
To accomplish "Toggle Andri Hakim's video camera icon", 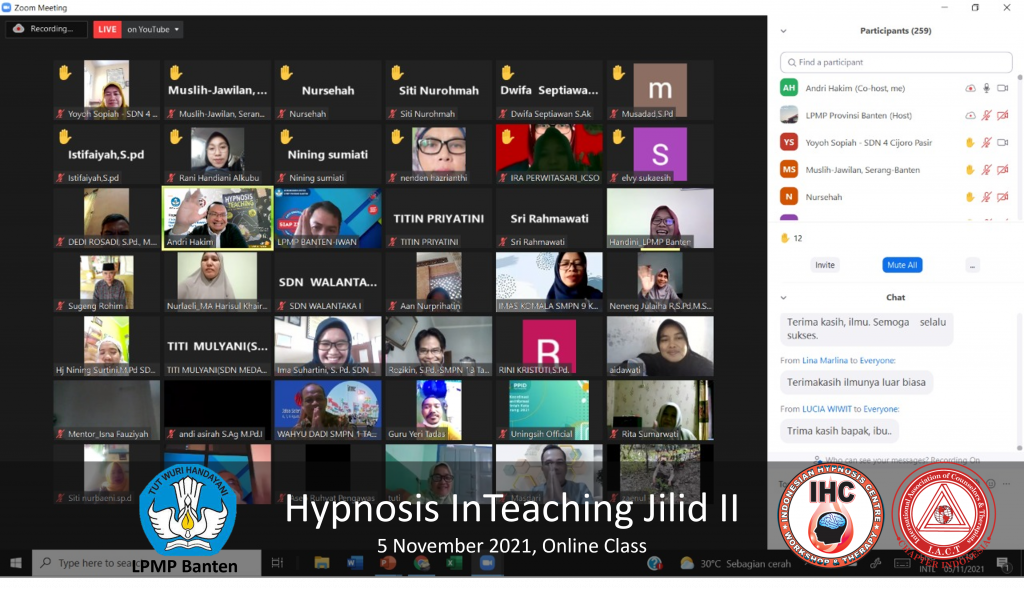I will point(1003,88).
